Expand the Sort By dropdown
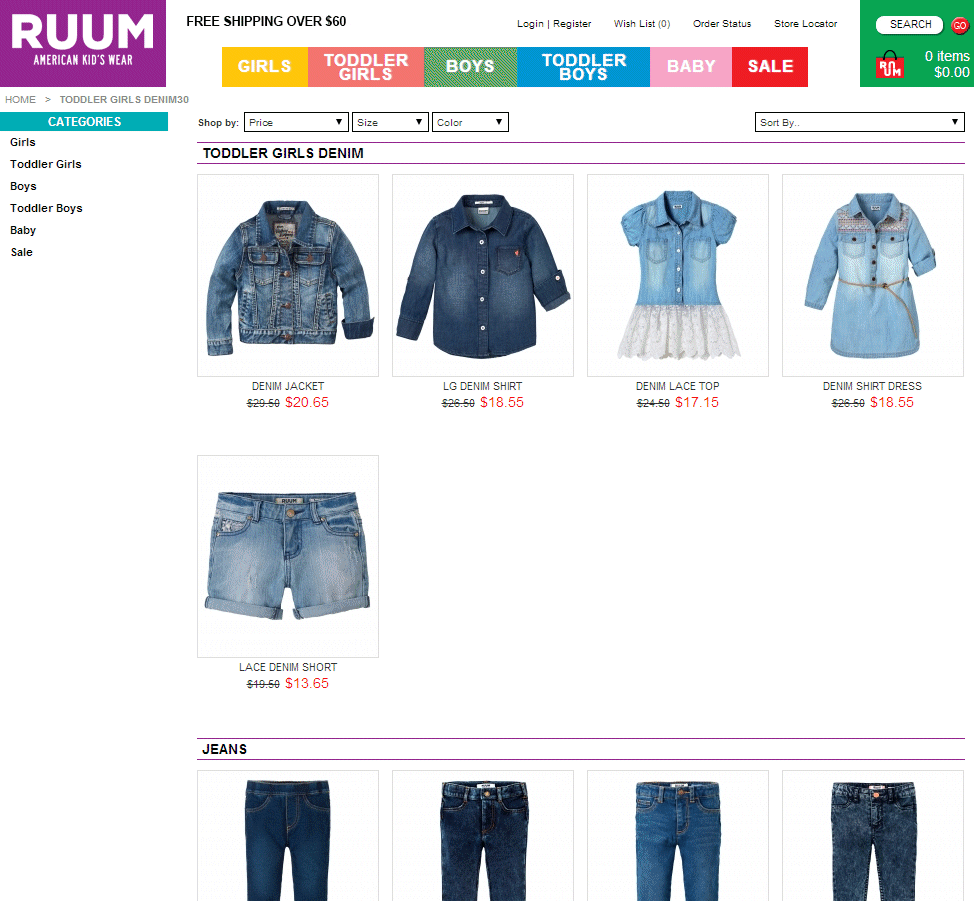Image resolution: width=974 pixels, height=901 pixels. (860, 122)
